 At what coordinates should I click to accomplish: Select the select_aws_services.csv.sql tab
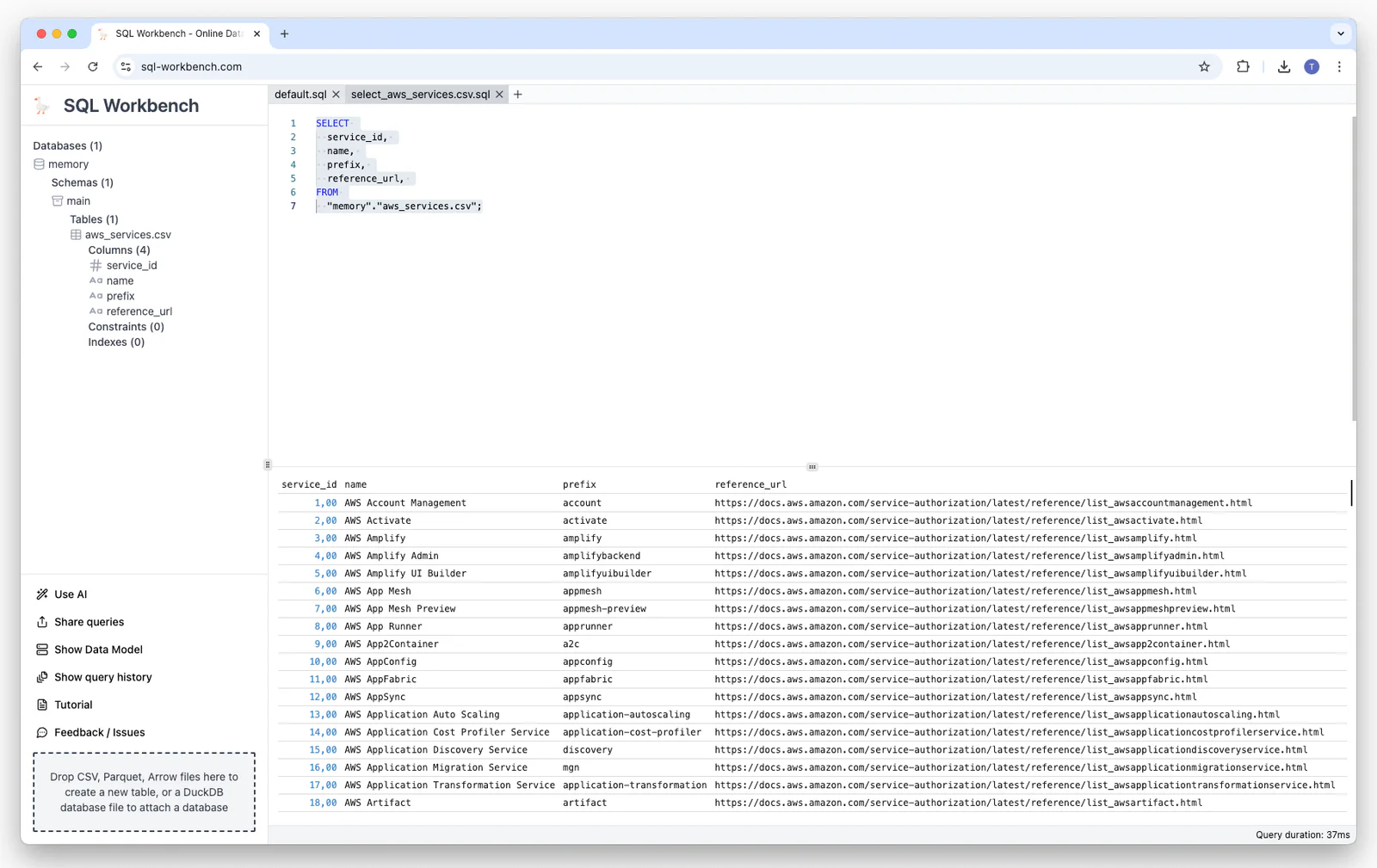pos(421,95)
